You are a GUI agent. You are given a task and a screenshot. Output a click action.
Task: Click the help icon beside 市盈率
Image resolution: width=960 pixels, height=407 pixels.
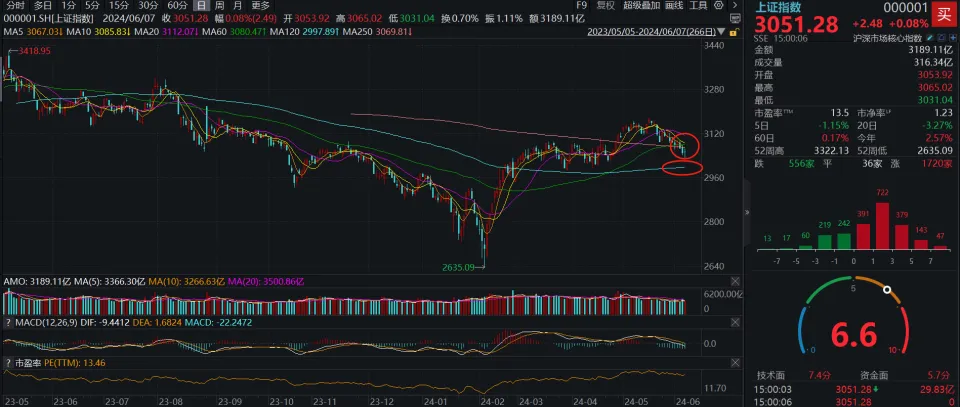[7, 362]
